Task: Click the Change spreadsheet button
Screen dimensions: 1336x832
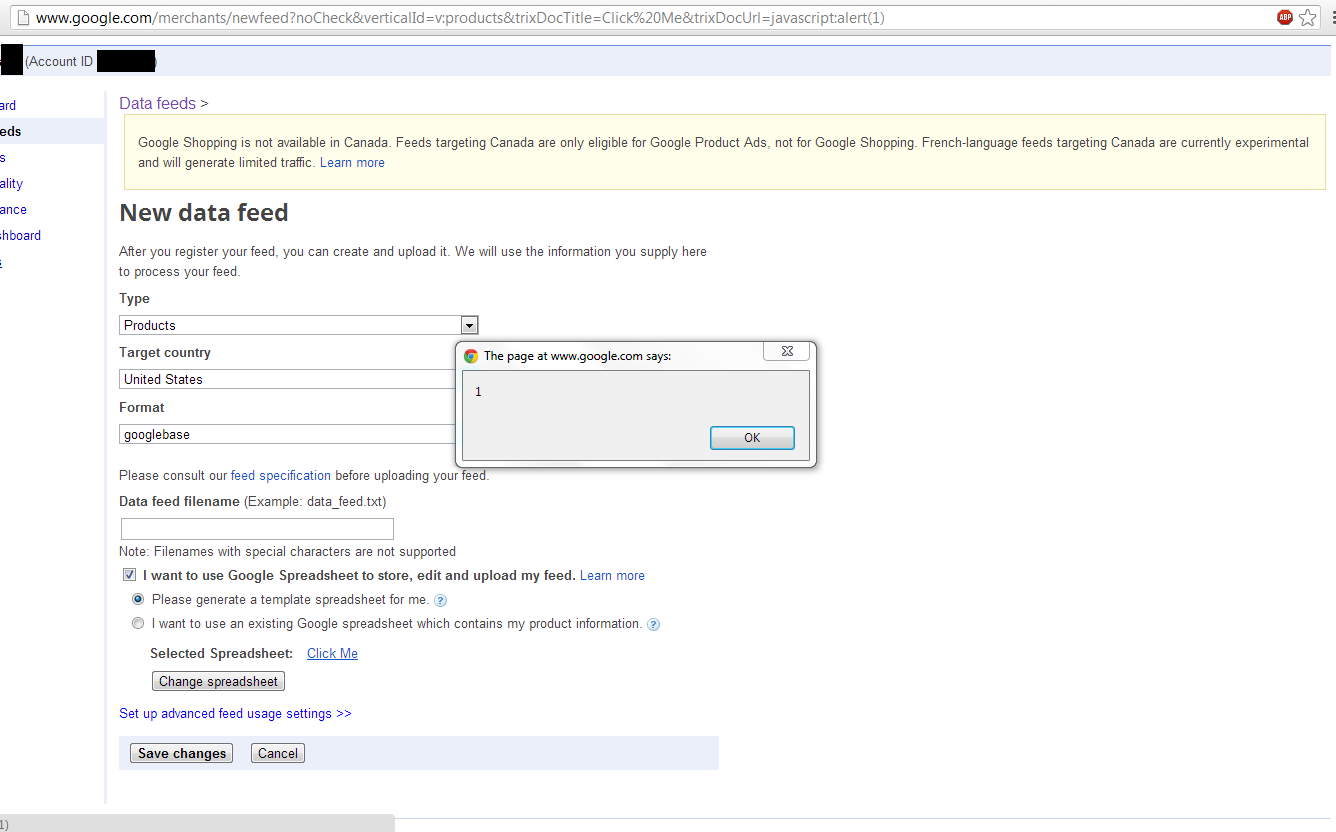Action: (x=218, y=681)
